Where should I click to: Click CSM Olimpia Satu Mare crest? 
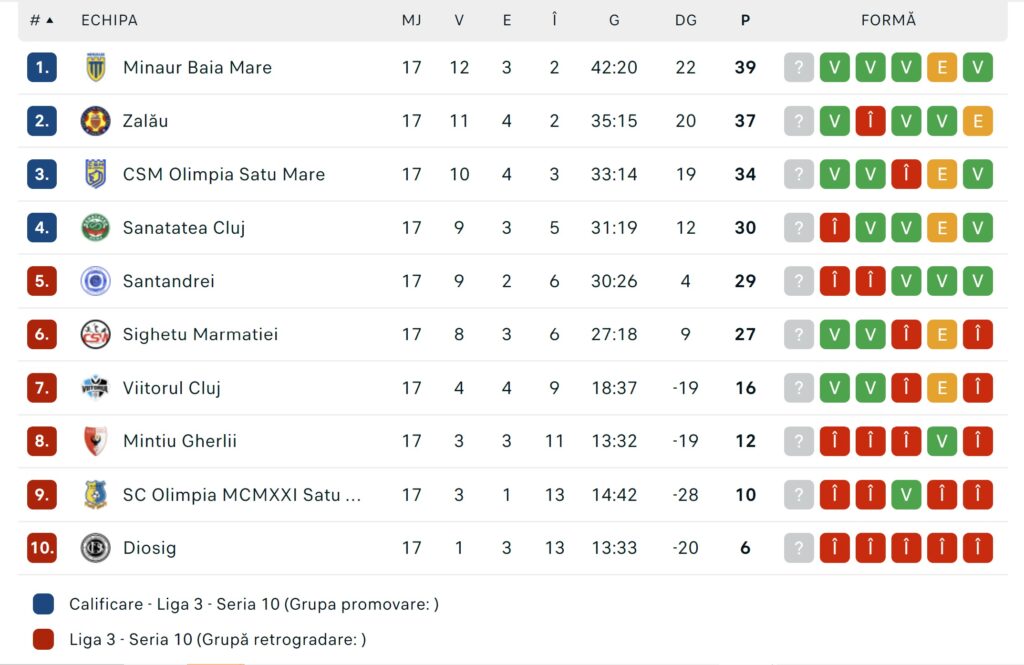(x=95, y=174)
